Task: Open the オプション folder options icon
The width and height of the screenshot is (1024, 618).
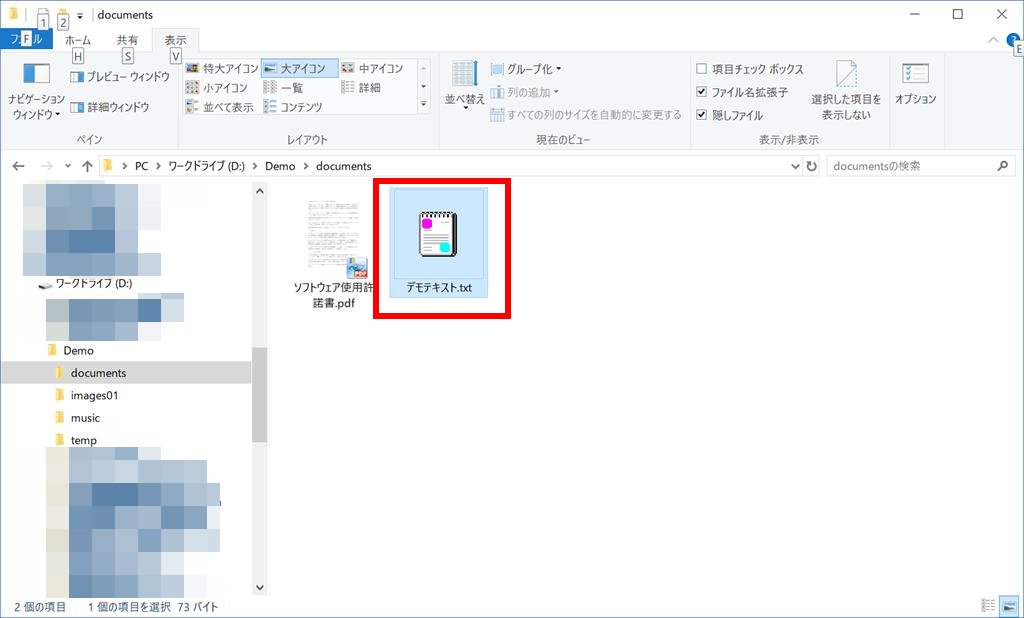Action: (x=915, y=76)
